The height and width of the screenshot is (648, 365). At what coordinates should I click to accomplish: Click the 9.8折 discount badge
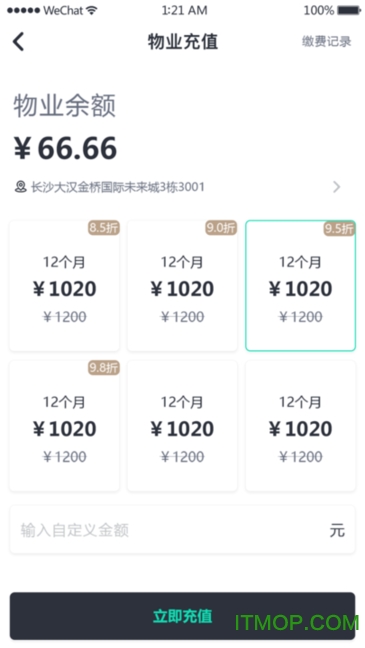point(104,367)
